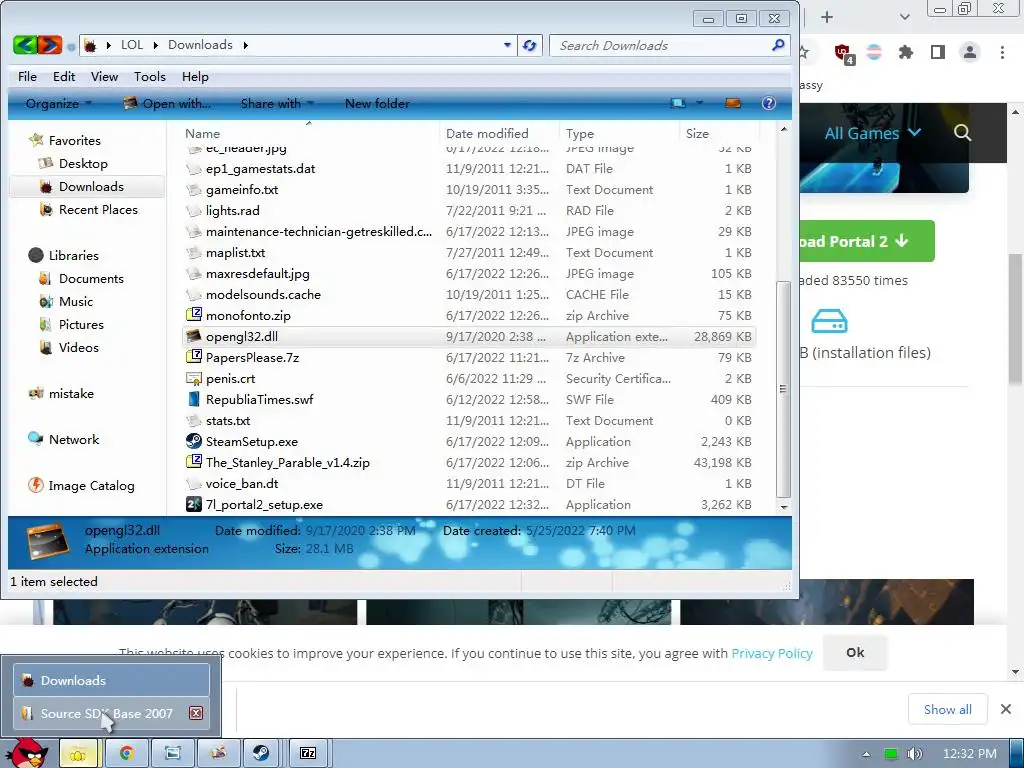Open the views options dropdown arrow
The height and width of the screenshot is (768, 1024).
pyautogui.click(x=699, y=103)
